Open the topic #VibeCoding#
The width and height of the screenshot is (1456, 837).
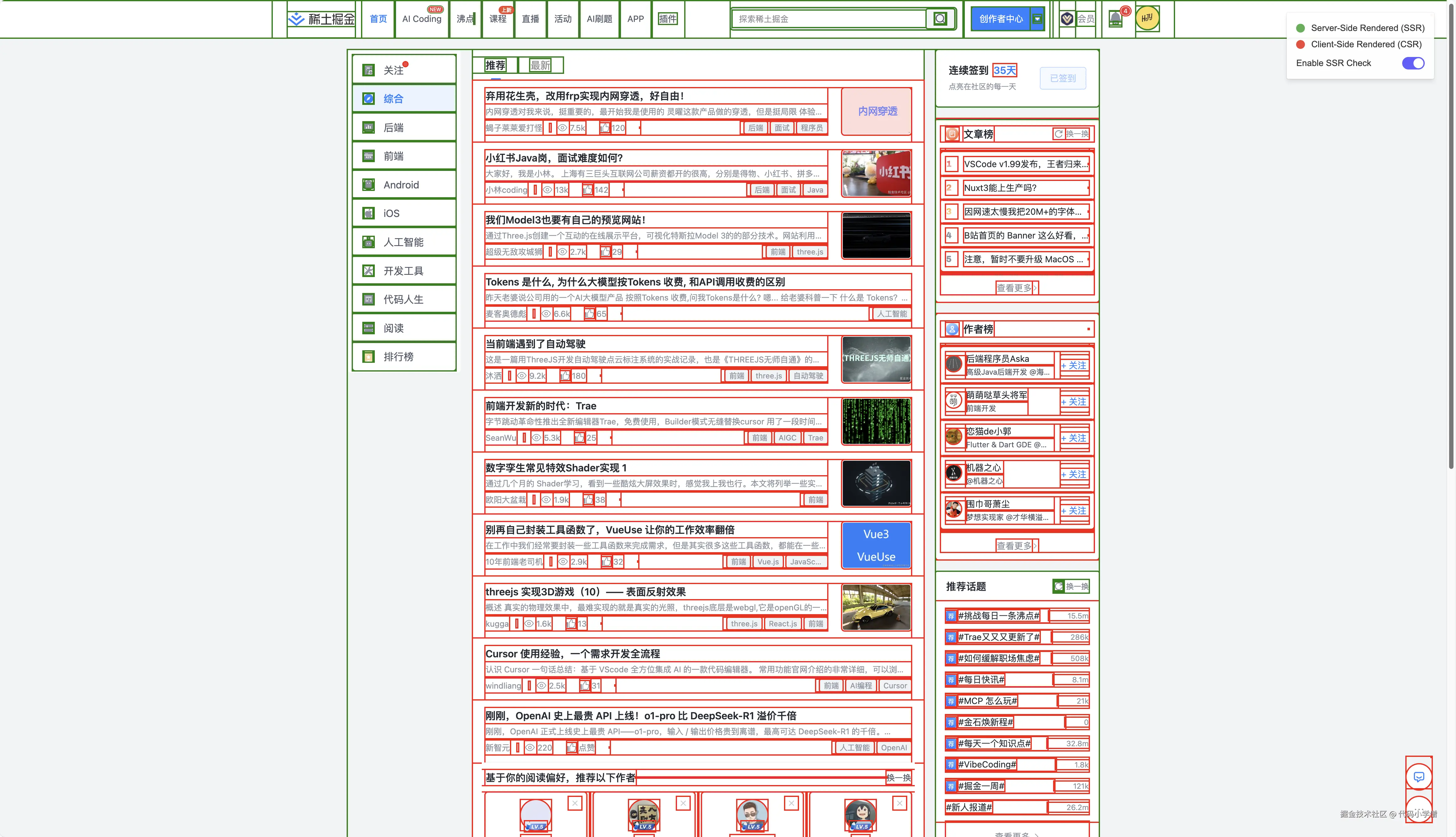(987, 765)
